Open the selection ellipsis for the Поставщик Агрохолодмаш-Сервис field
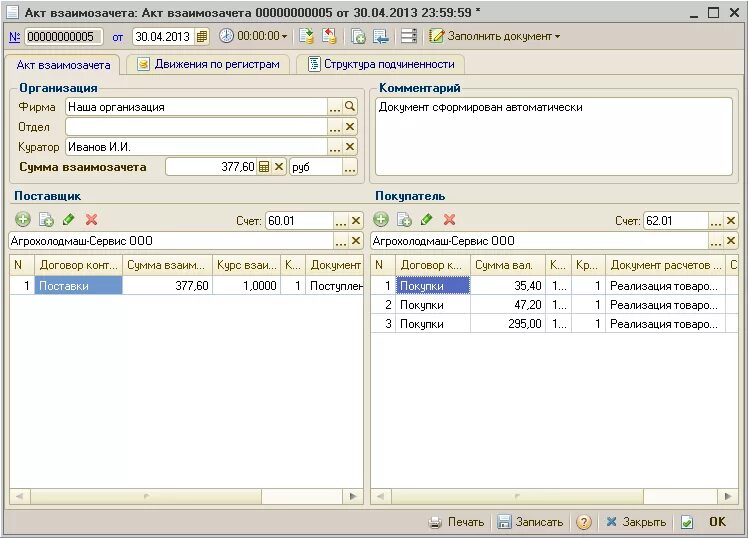 click(x=341, y=241)
